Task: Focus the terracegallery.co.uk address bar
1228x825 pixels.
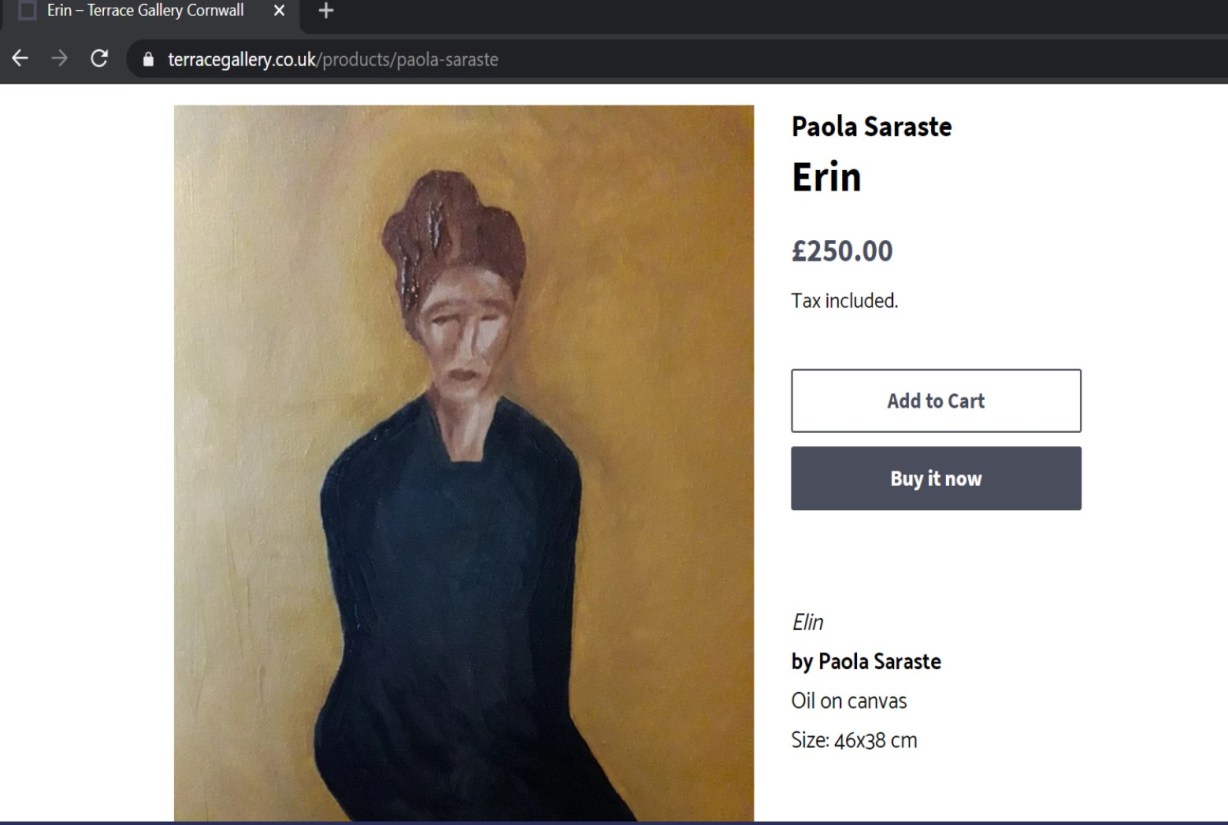Action: click(600, 60)
